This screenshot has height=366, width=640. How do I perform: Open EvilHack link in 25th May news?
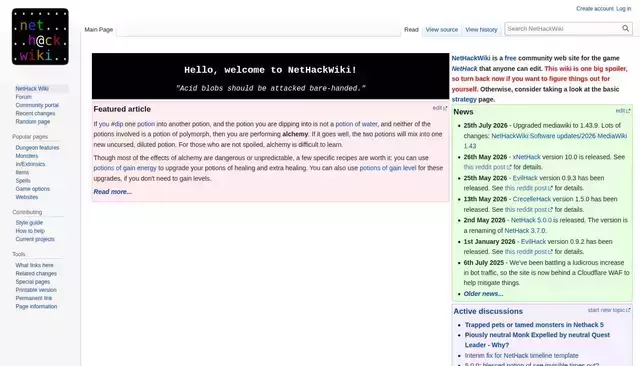pyautogui.click(x=525, y=178)
